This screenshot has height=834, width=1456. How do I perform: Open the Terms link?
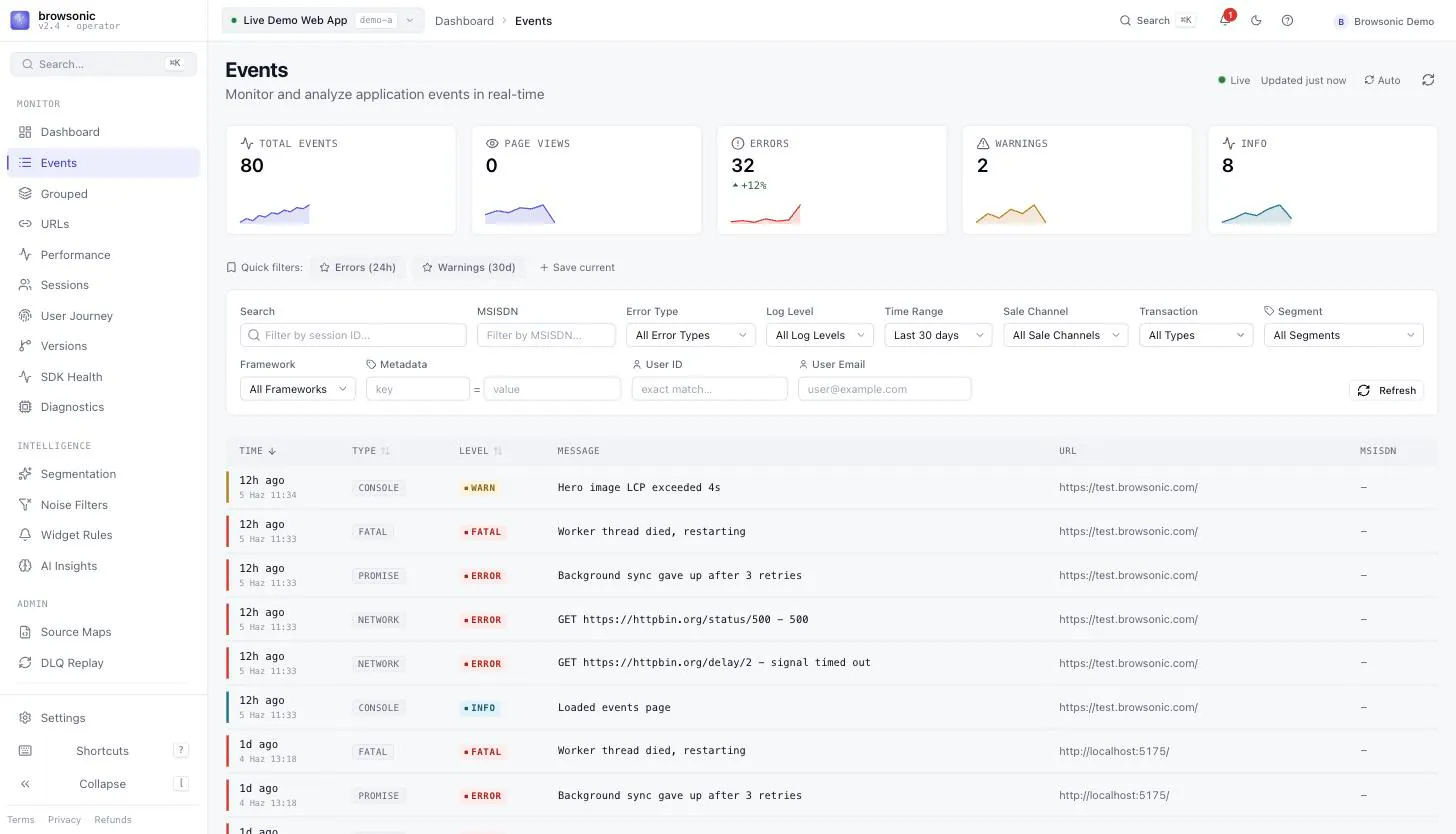click(21, 820)
